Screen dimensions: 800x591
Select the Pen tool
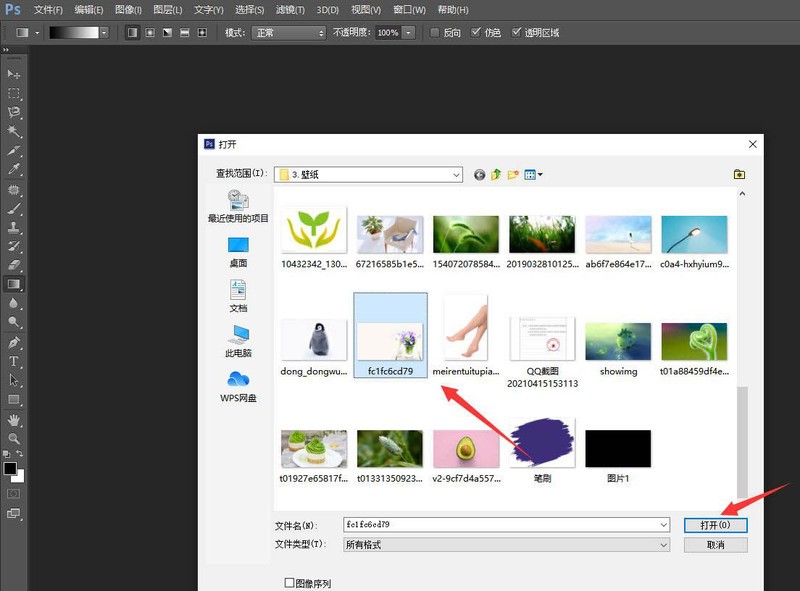pyautogui.click(x=14, y=342)
